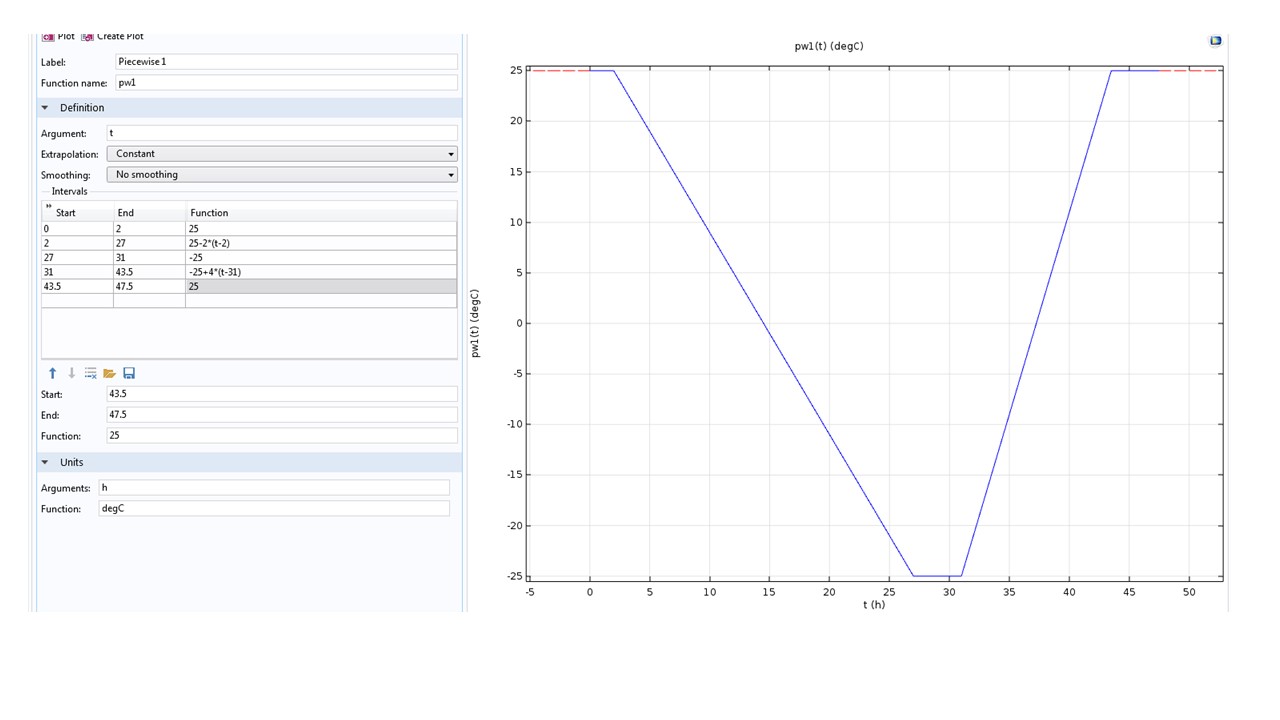1280x720 pixels.
Task: Click the Label field containing Piecewise 1
Action: tap(285, 62)
